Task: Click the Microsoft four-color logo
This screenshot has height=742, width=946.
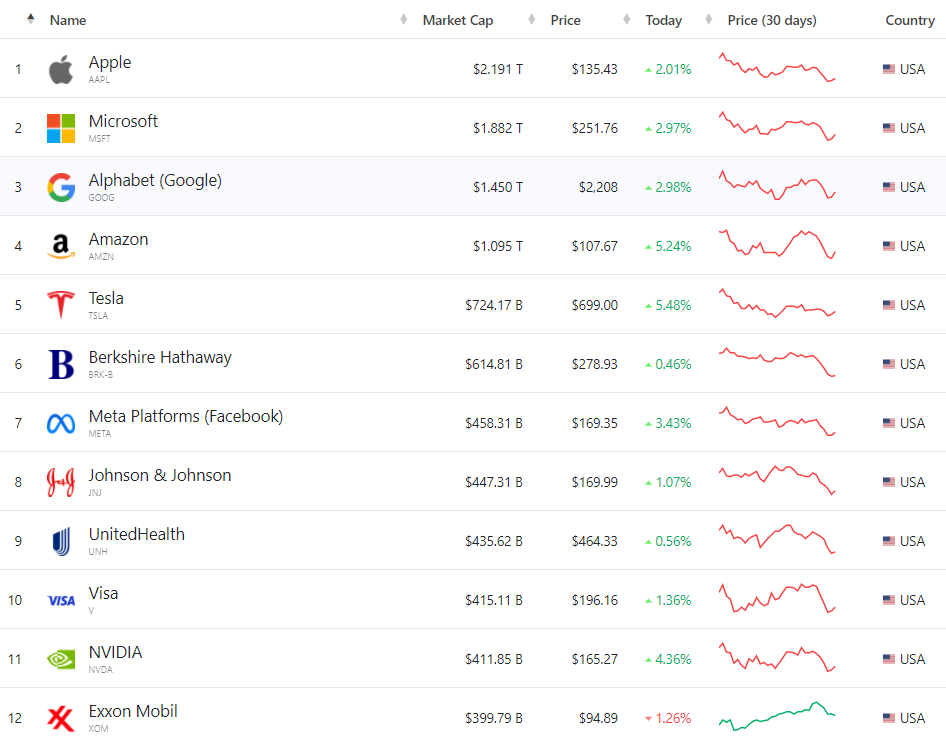Action: (x=61, y=128)
